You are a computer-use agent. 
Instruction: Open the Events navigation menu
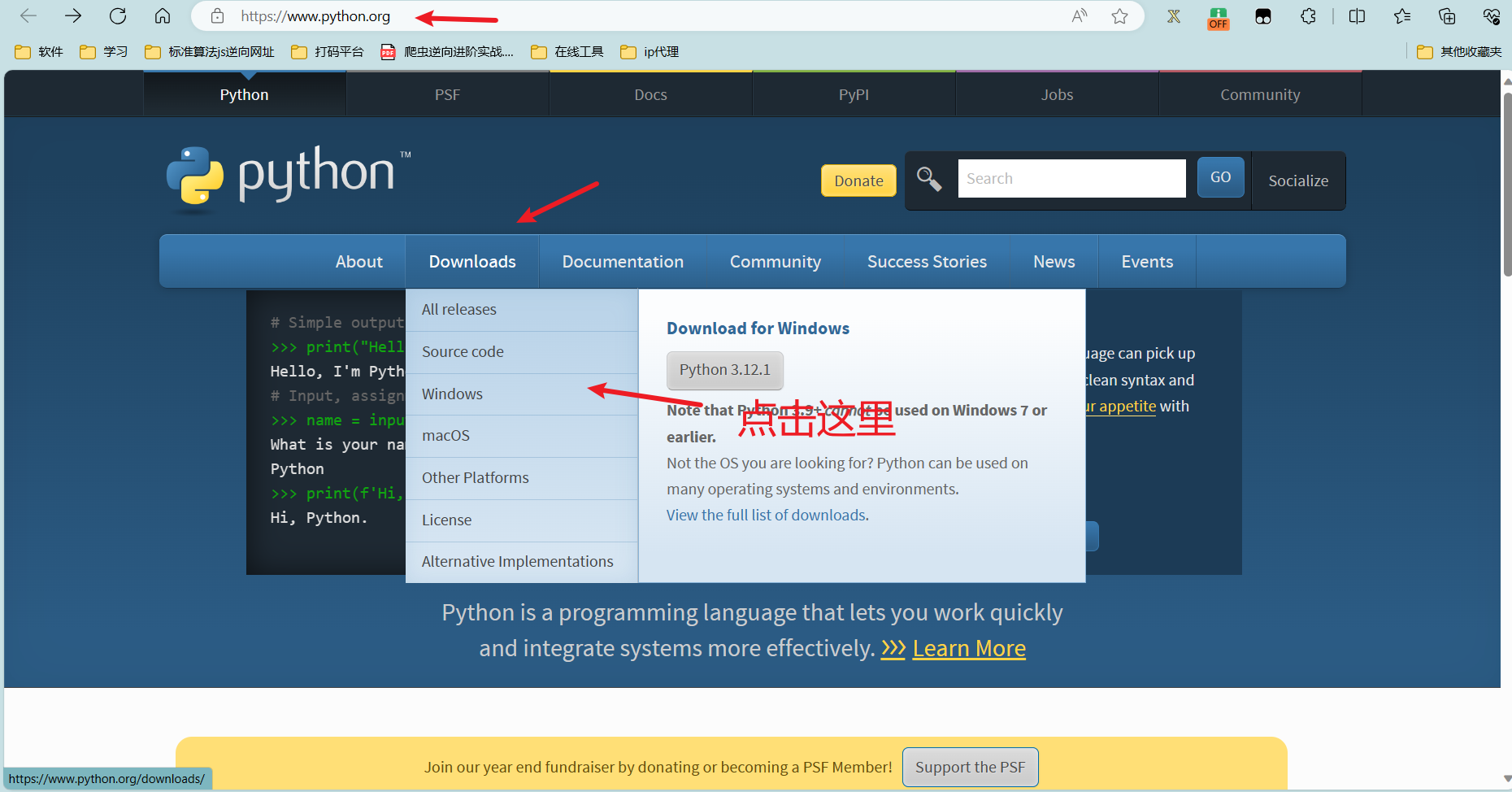click(x=1147, y=262)
